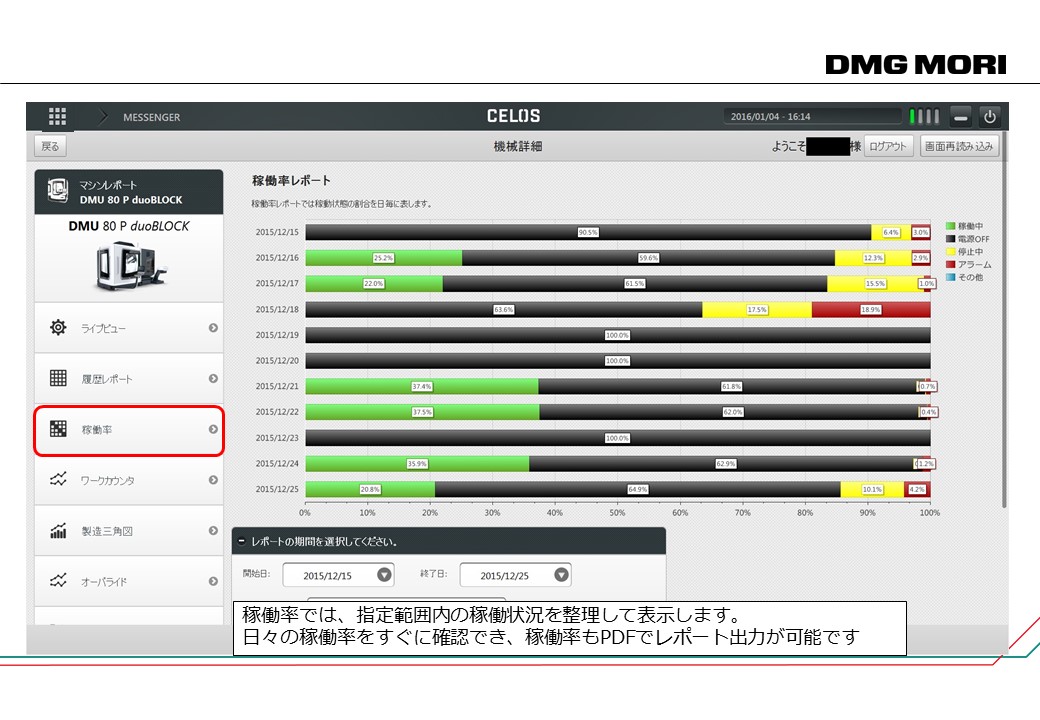Image resolution: width=1040 pixels, height=720 pixels.
Task: Expand ワークカウンタ using its arrow
Action: pos(213,480)
